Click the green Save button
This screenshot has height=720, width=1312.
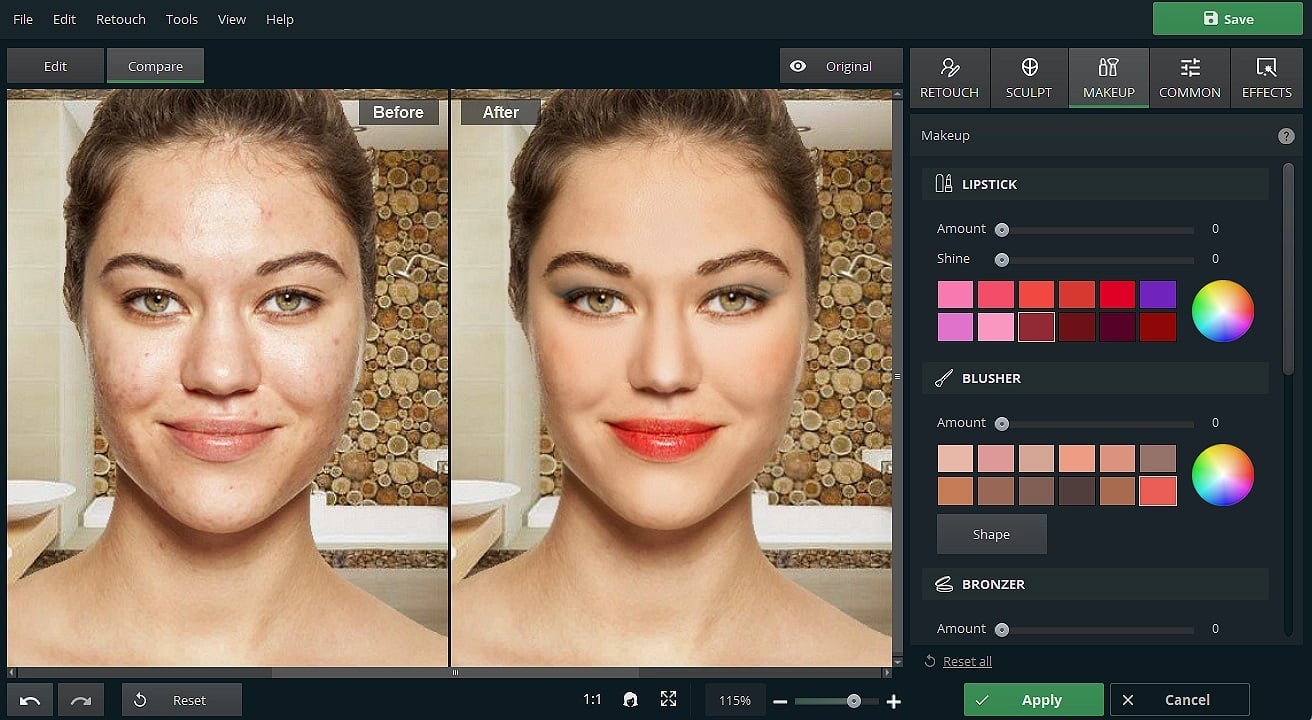1228,19
